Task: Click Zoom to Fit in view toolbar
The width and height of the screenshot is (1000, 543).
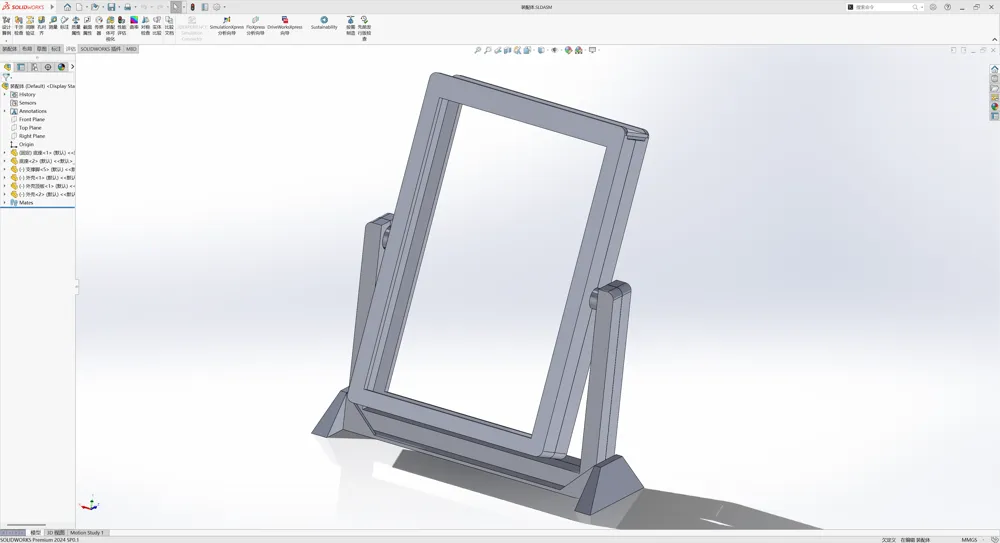Action: [478, 50]
